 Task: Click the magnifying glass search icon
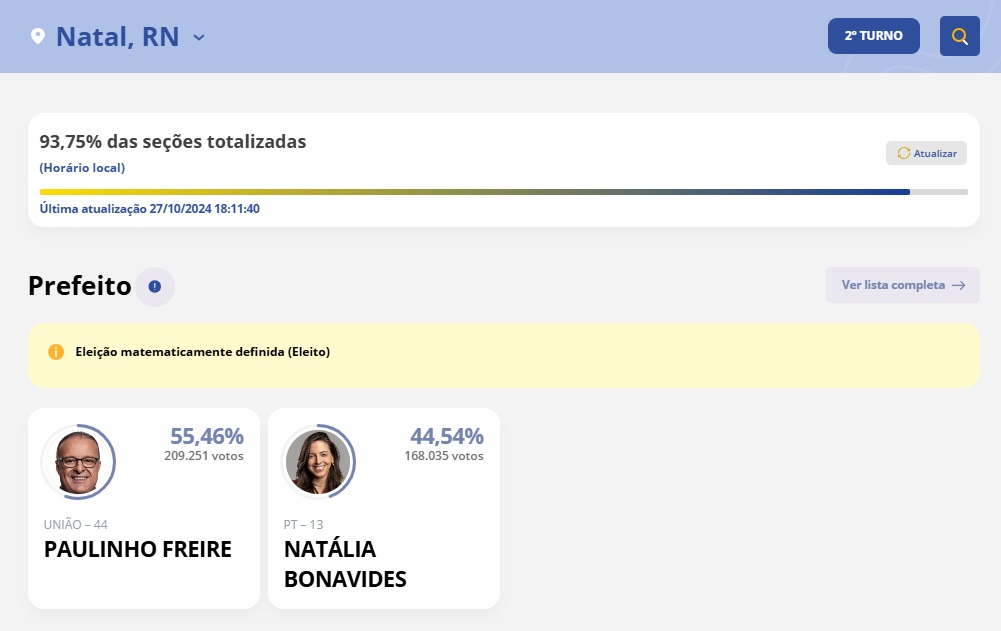[x=960, y=36]
